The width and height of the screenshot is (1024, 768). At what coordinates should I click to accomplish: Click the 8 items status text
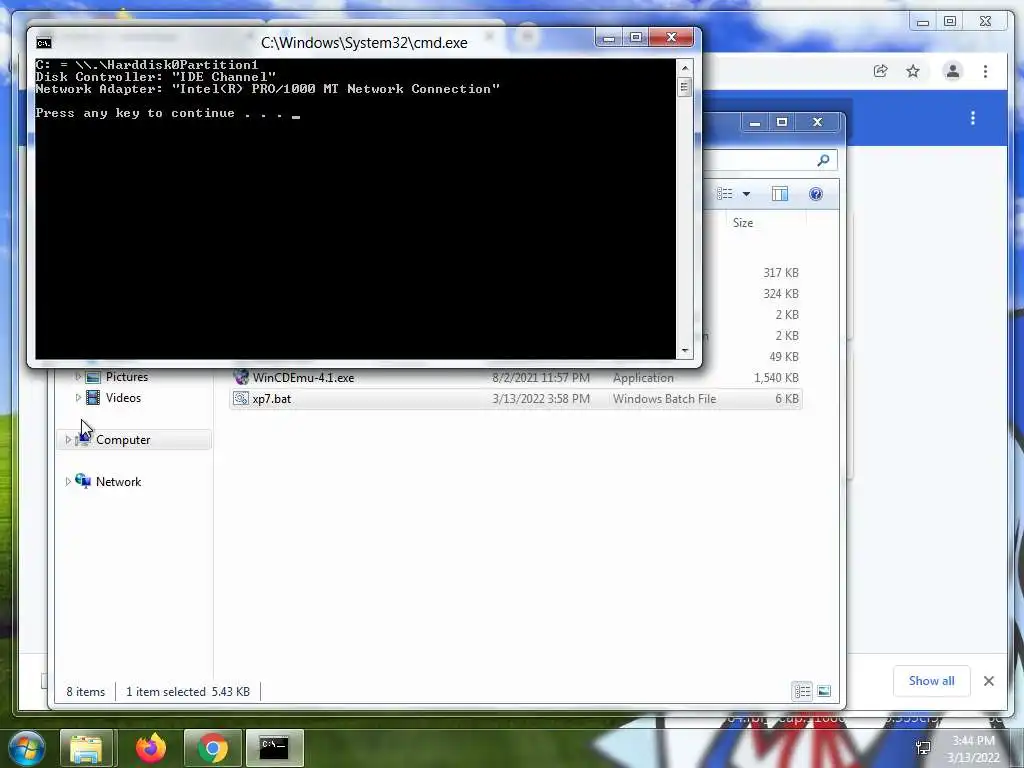pyautogui.click(x=86, y=692)
